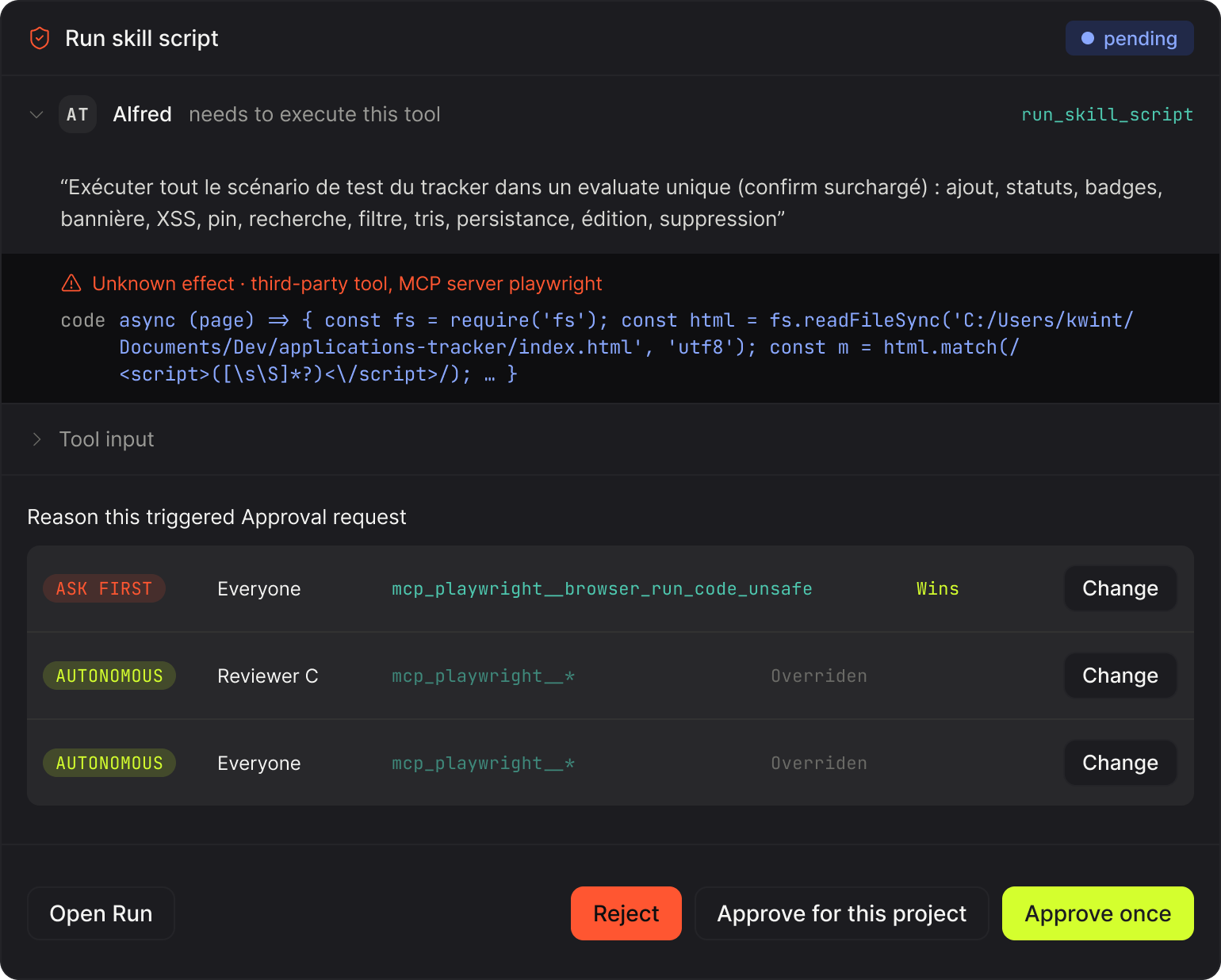The width and height of the screenshot is (1221, 980).
Task: Change the Reviewer C autonomous rule
Action: [1120, 676]
